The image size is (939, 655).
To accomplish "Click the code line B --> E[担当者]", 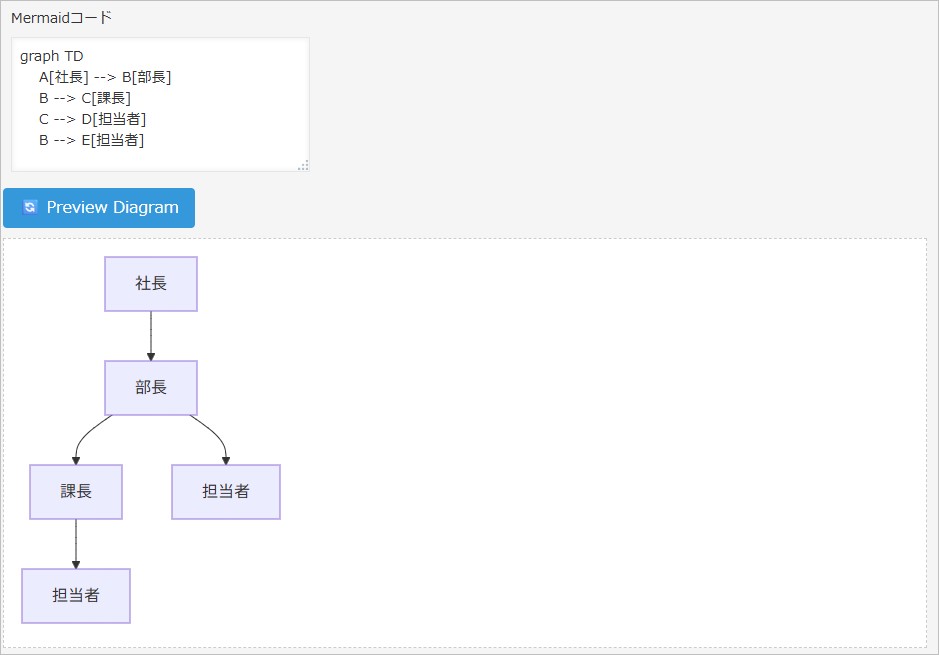I will pyautogui.click(x=92, y=140).
